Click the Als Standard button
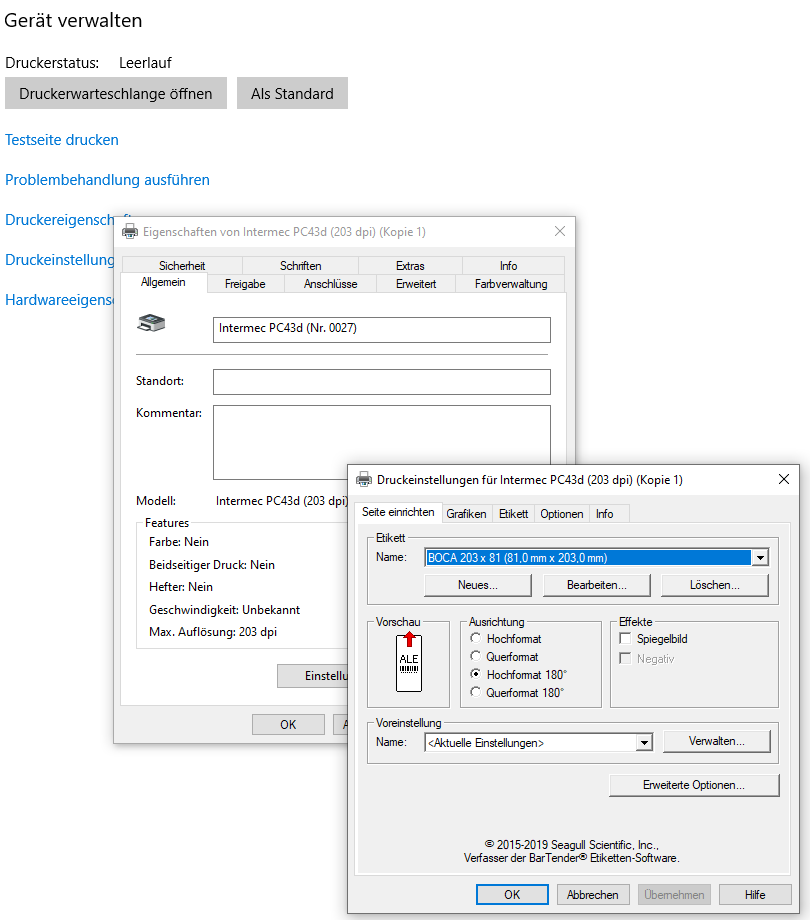The height and width of the screenshot is (920, 810). pyautogui.click(x=292, y=93)
